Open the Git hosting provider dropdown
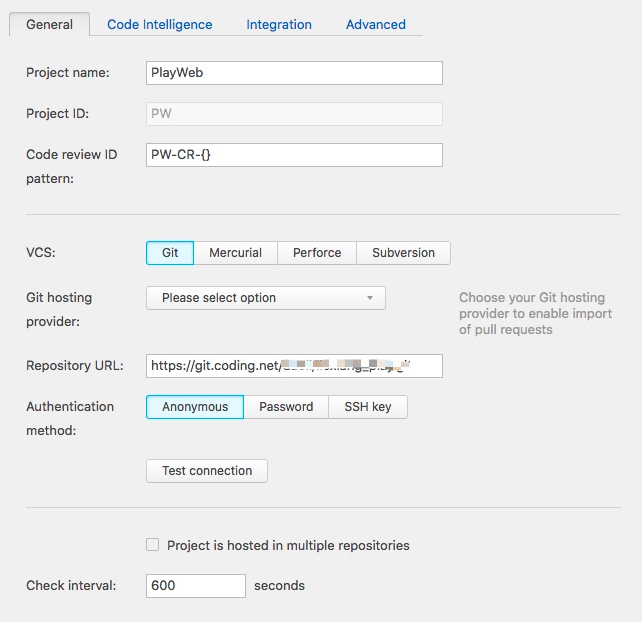Screen dimensions: 642x622 tap(265, 298)
